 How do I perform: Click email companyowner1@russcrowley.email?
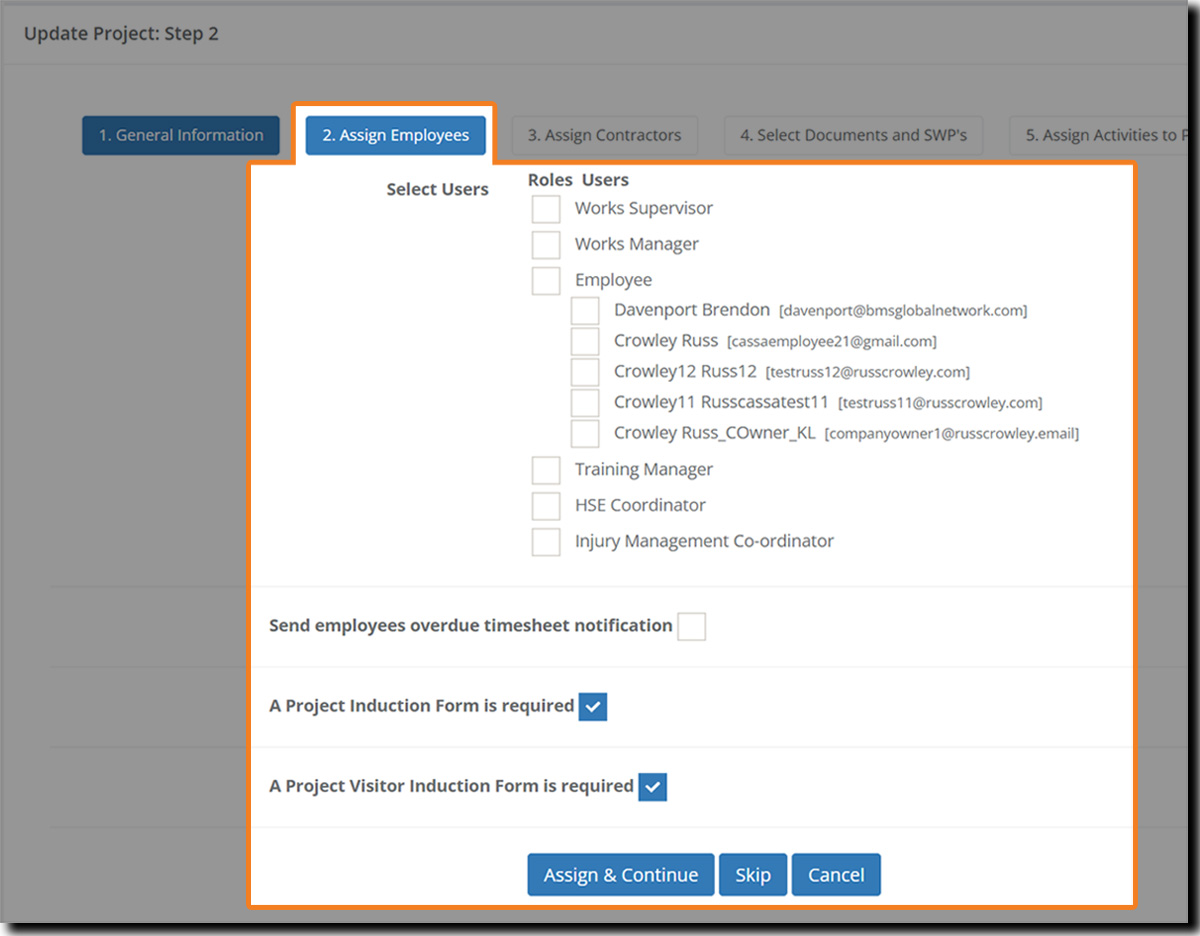952,434
